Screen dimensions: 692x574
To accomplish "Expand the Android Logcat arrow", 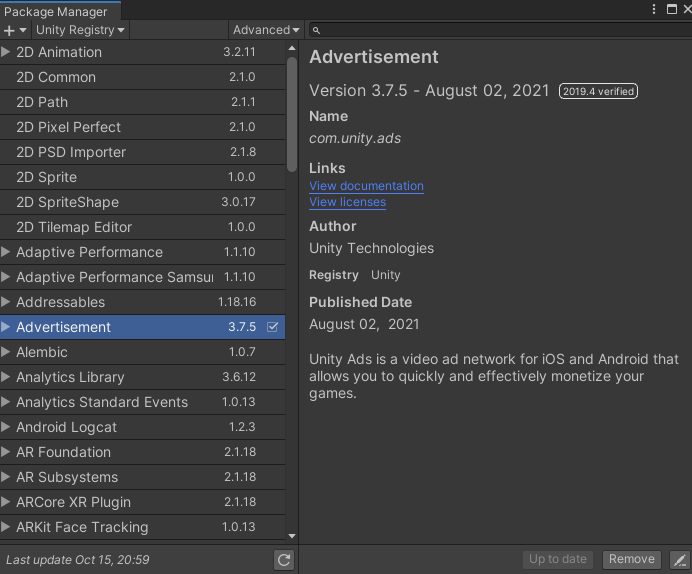I will pyautogui.click(x=5, y=427).
